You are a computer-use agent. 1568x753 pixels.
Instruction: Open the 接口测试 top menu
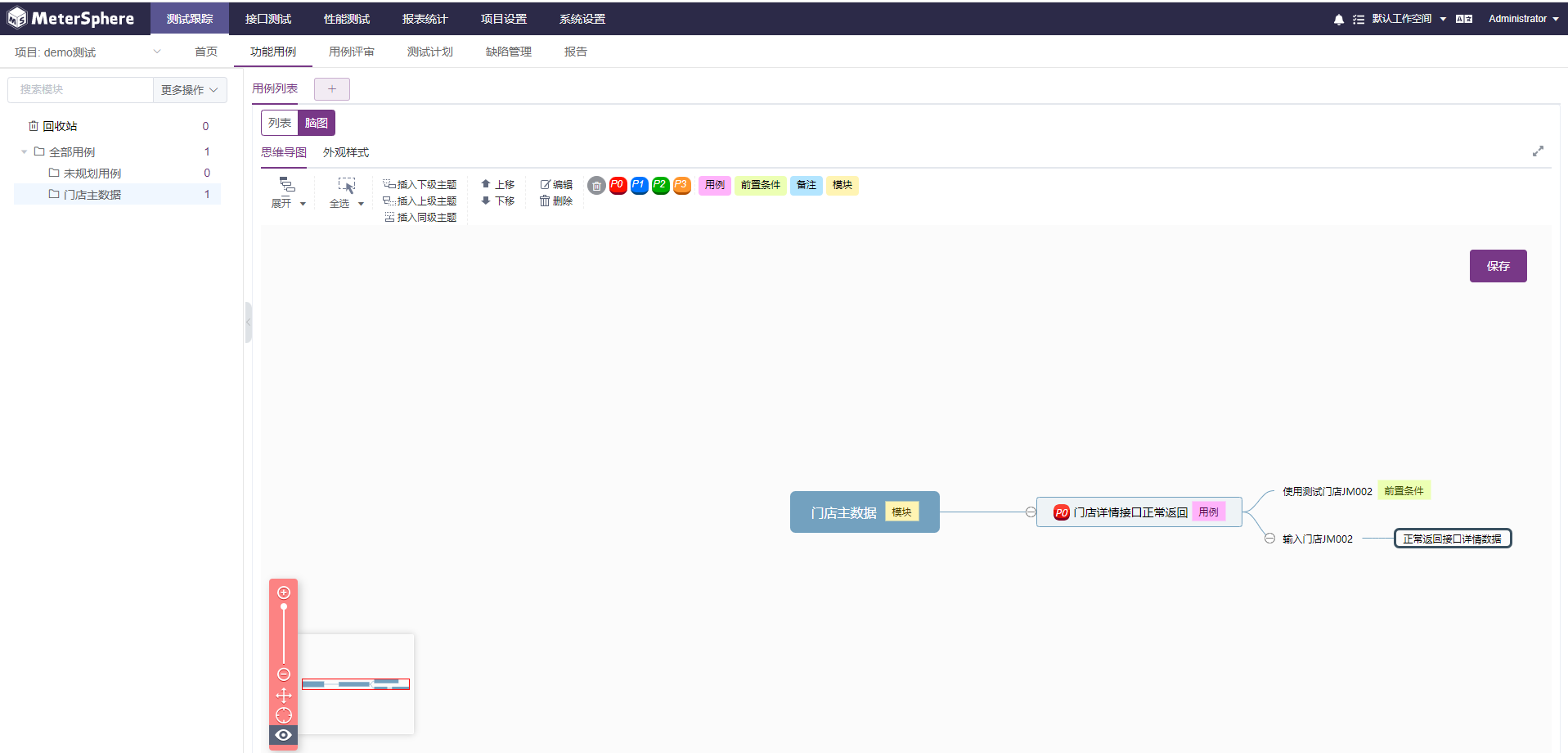268,19
